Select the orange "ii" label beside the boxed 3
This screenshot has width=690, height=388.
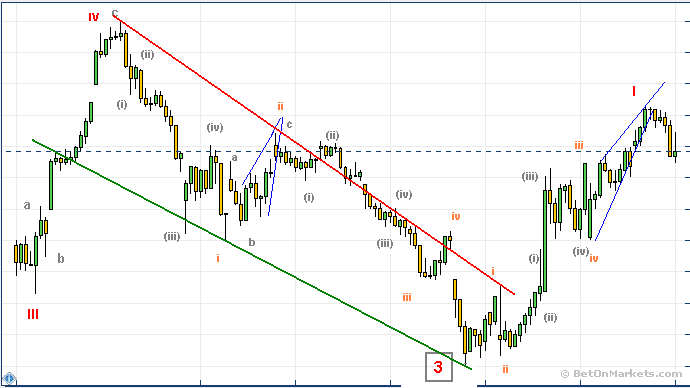click(505, 369)
